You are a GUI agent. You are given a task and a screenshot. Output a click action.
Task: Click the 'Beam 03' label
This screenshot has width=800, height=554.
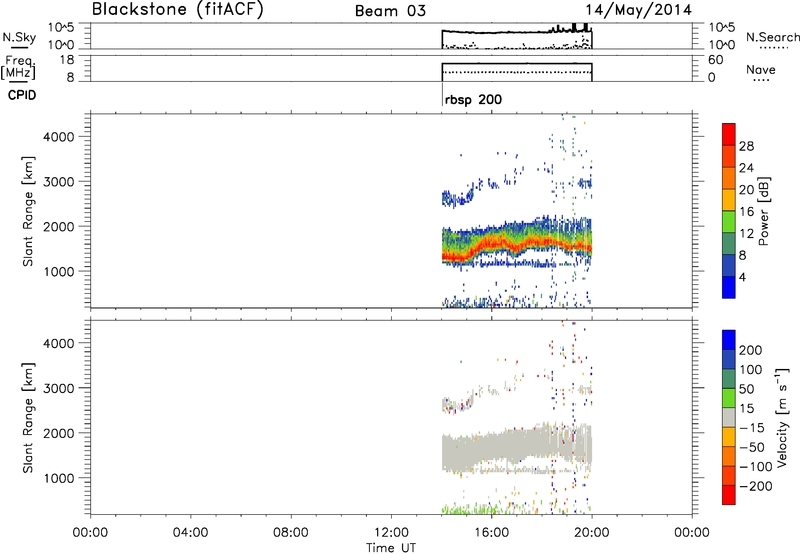[390, 11]
